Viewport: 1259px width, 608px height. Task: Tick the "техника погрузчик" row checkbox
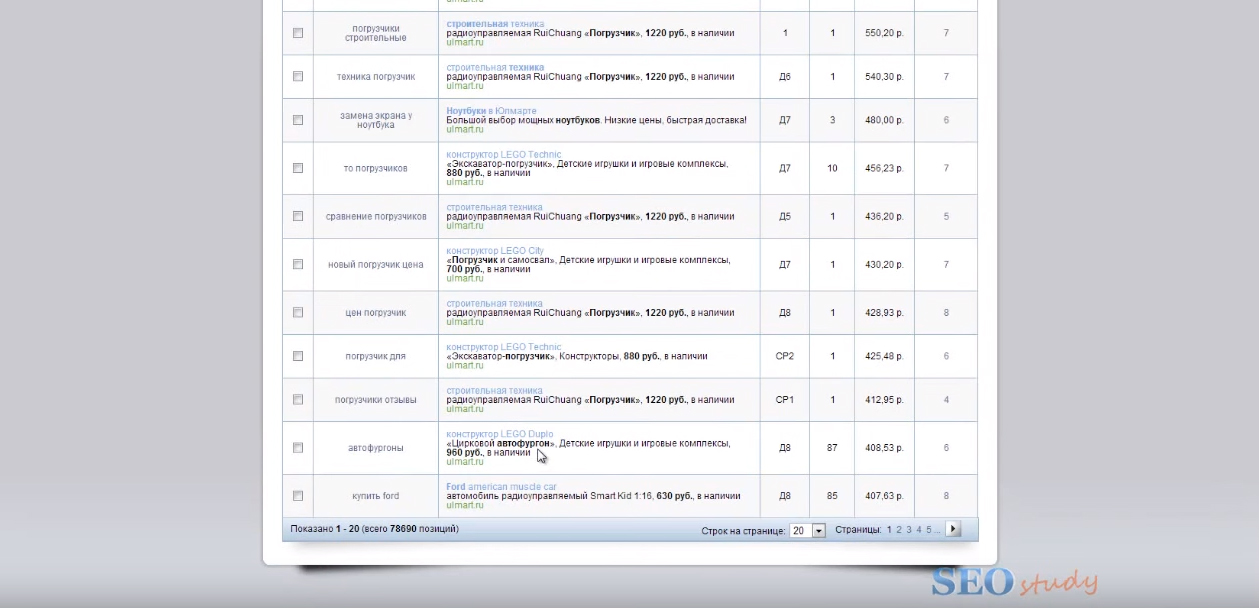[x=298, y=76]
